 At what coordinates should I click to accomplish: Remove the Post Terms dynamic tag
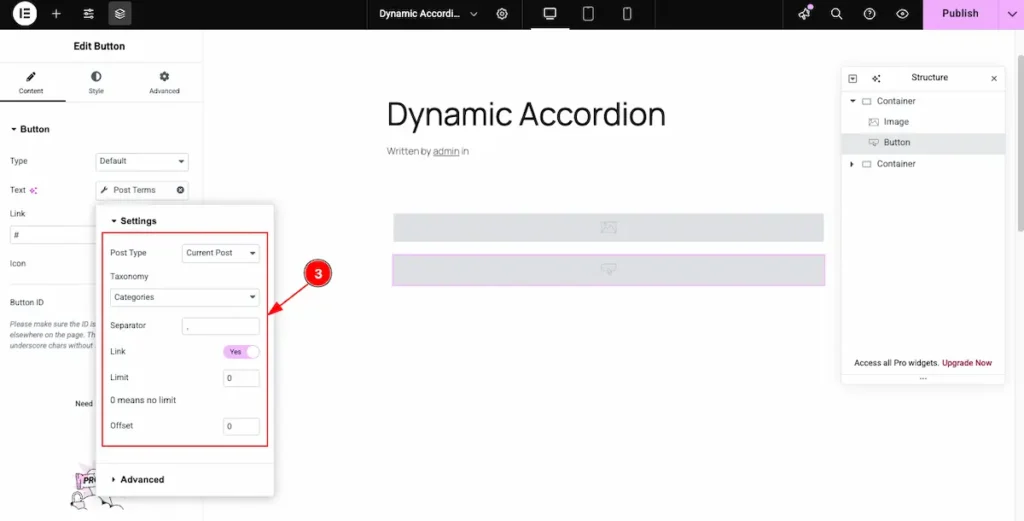(x=181, y=190)
